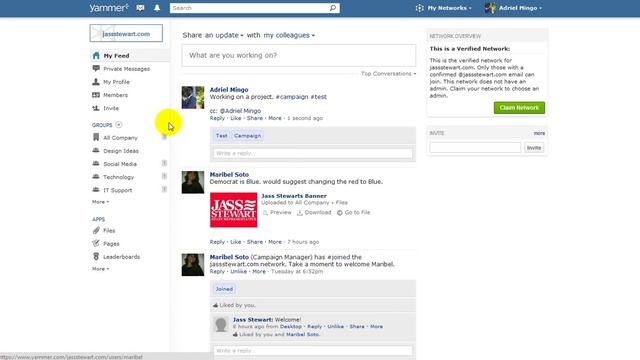640x360 pixels.
Task: Click the 'more' link in the Invite panel
Action: pyautogui.click(x=539, y=133)
